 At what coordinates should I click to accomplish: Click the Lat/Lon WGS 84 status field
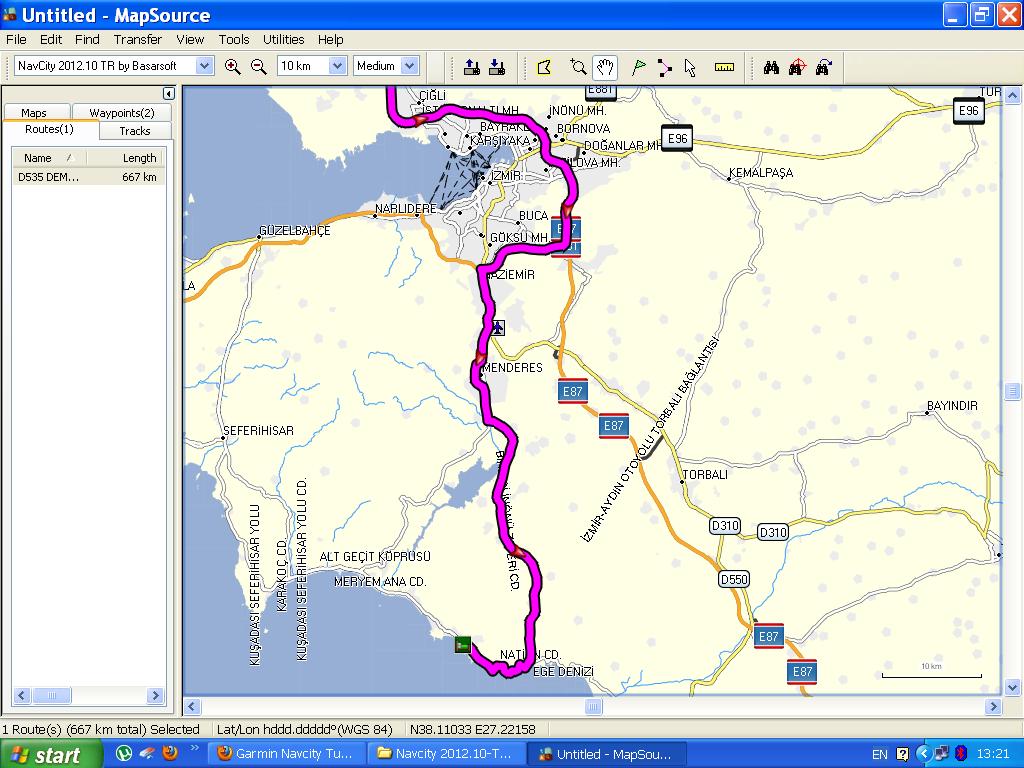[x=304, y=729]
